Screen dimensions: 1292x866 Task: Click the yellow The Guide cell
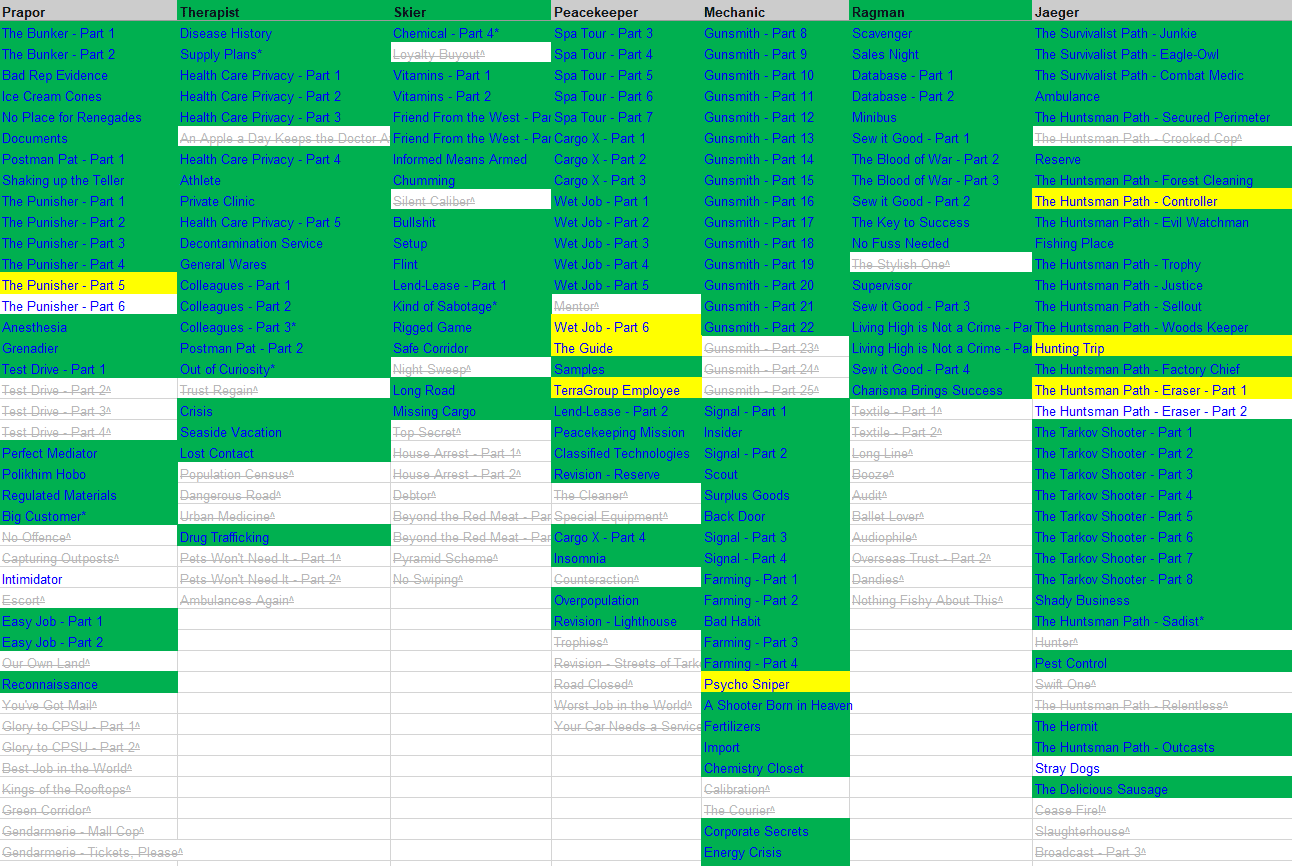pos(627,348)
